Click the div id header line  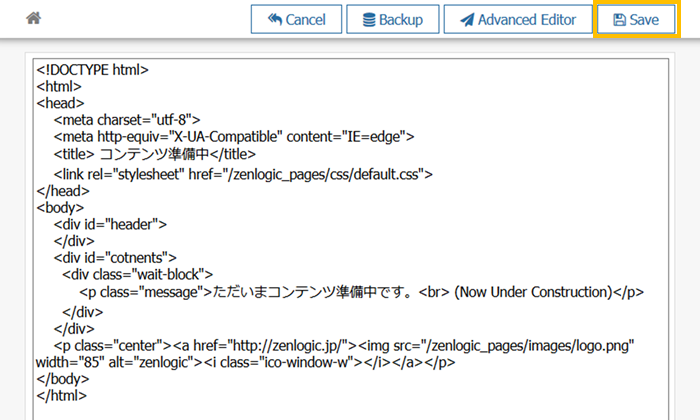click(x=110, y=224)
